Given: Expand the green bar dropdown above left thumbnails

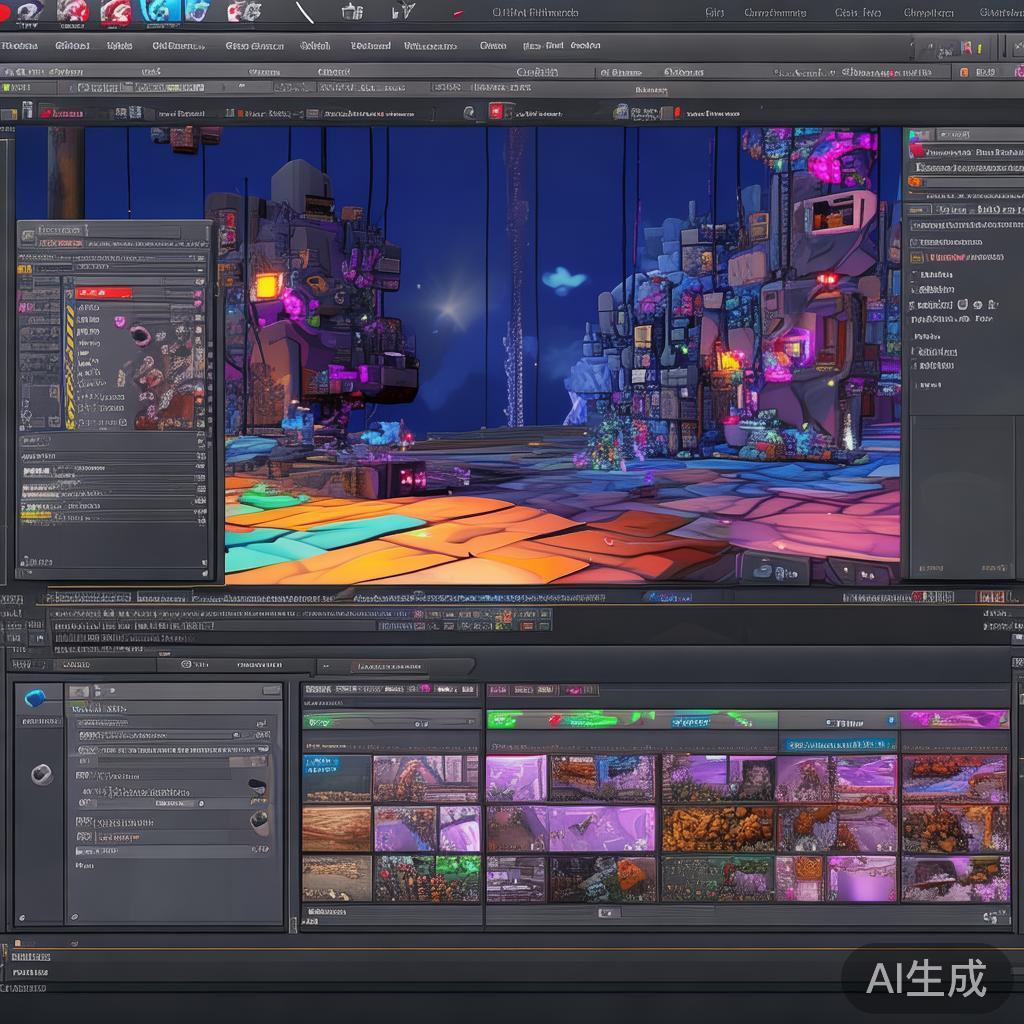Looking at the screenshot, I should click(391, 721).
